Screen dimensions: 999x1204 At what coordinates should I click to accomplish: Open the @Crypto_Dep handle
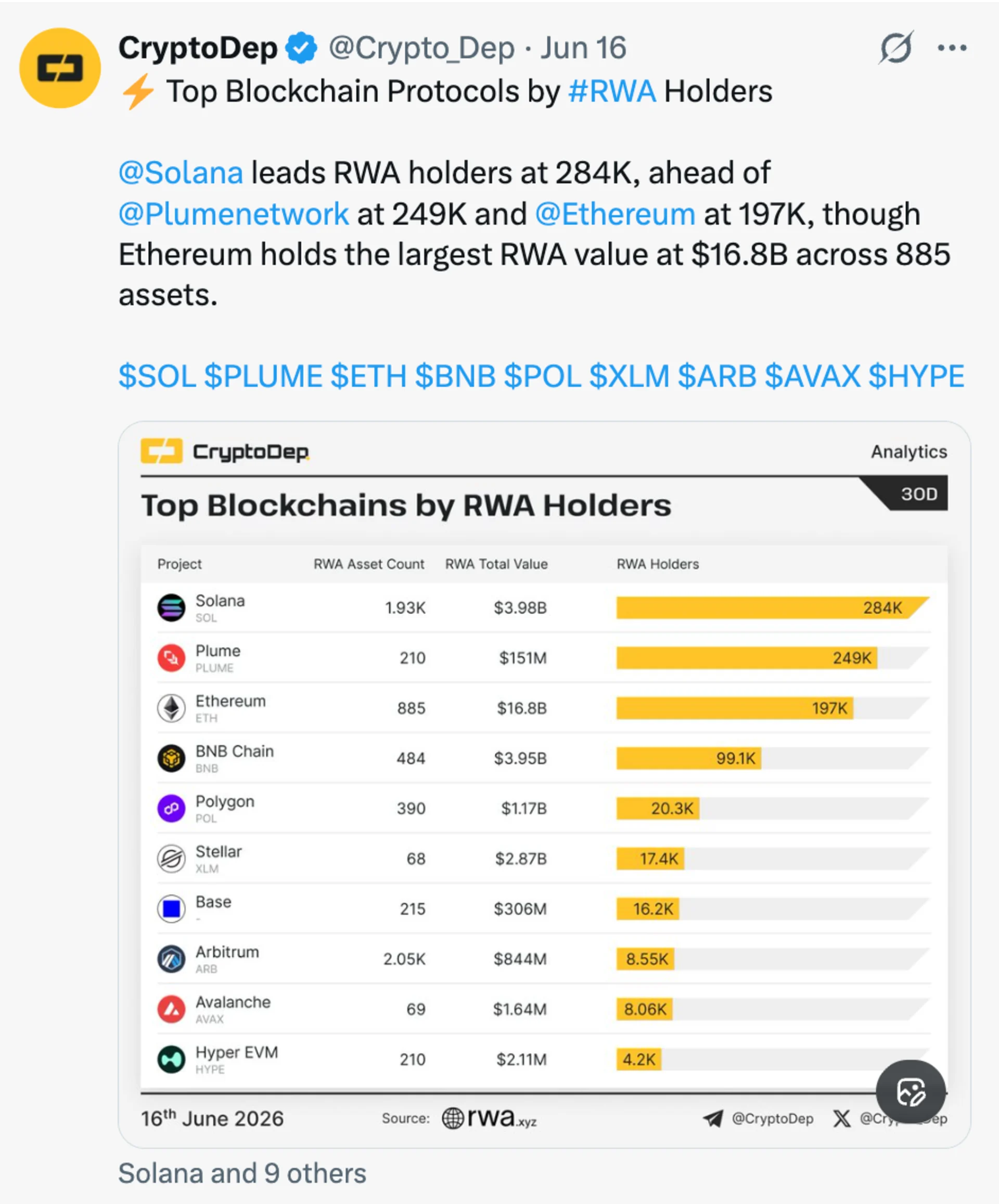pyautogui.click(x=421, y=48)
